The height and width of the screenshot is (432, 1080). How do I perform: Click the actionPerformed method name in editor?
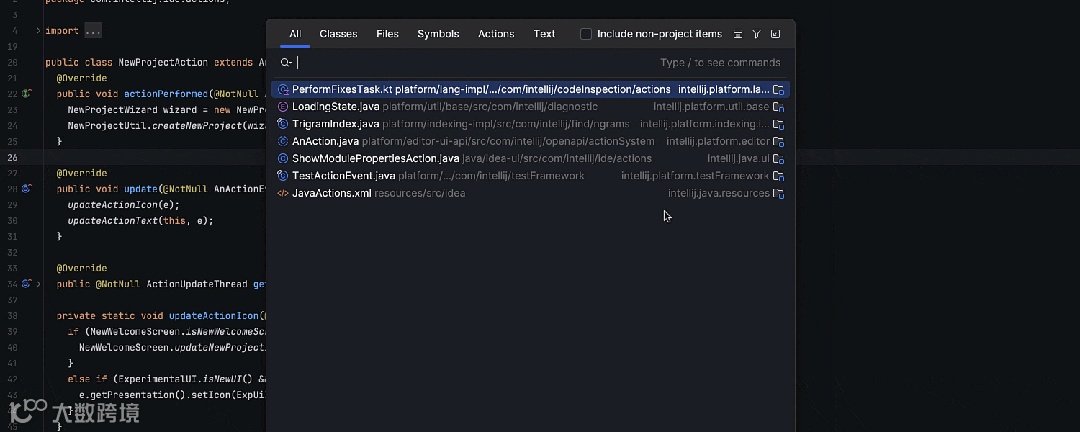164,94
